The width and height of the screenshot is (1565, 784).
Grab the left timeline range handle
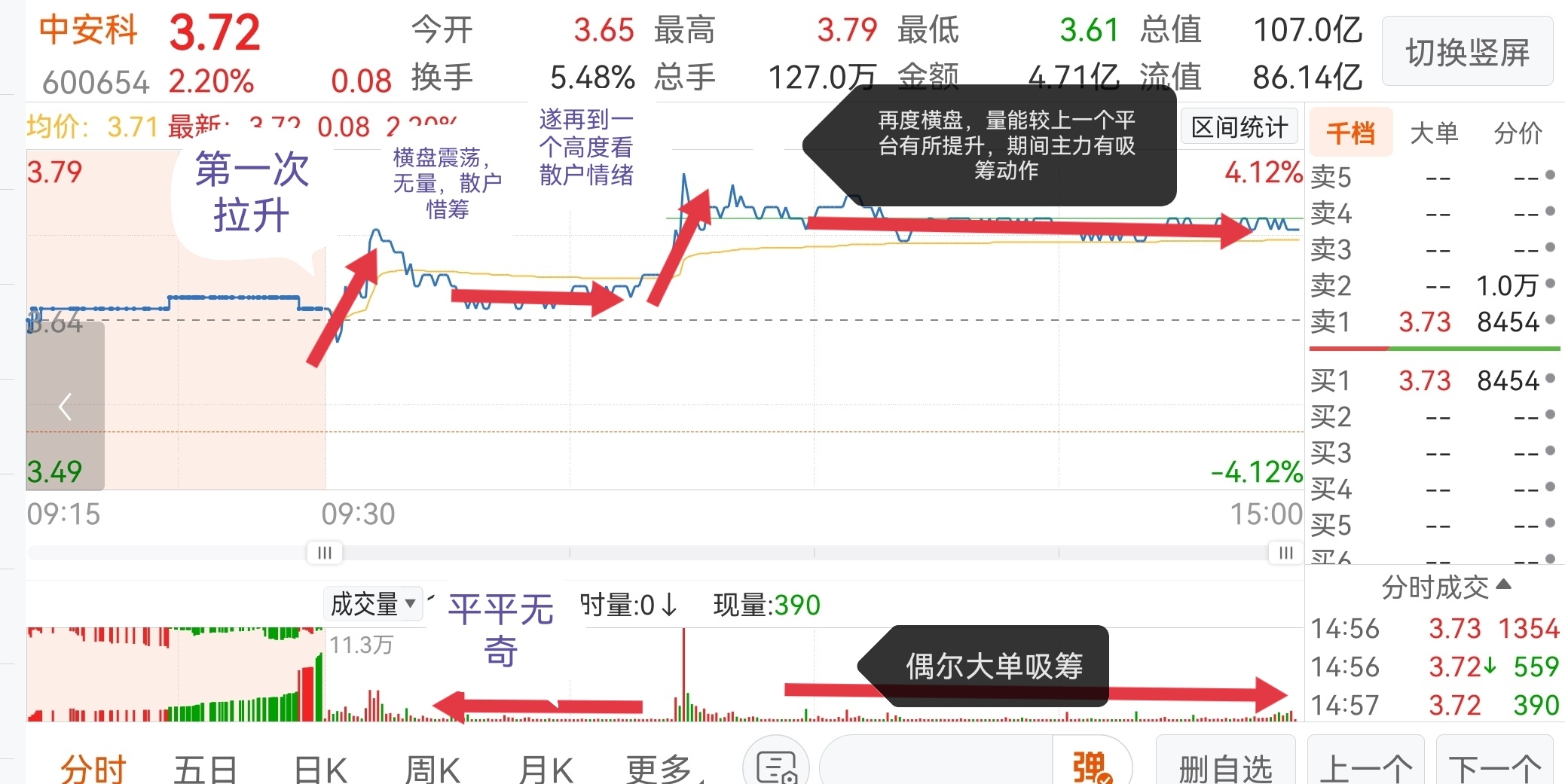(325, 553)
